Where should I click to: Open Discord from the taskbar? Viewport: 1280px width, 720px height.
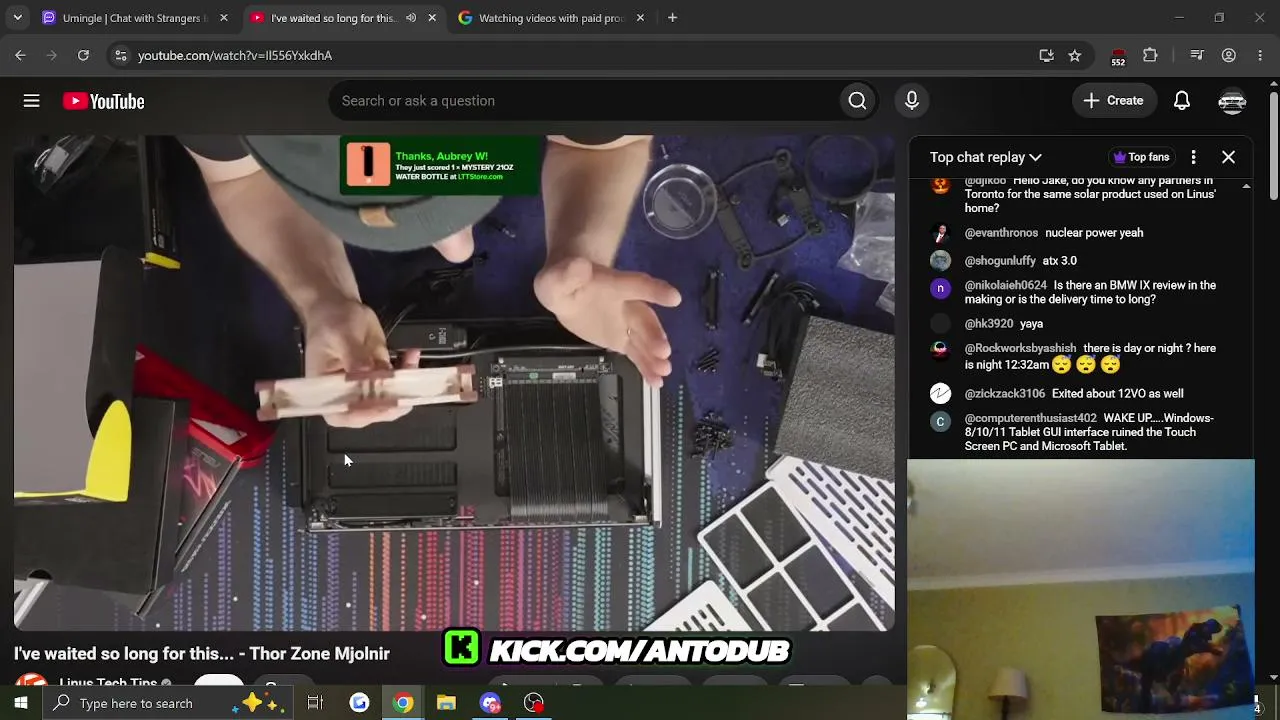pyautogui.click(x=490, y=703)
